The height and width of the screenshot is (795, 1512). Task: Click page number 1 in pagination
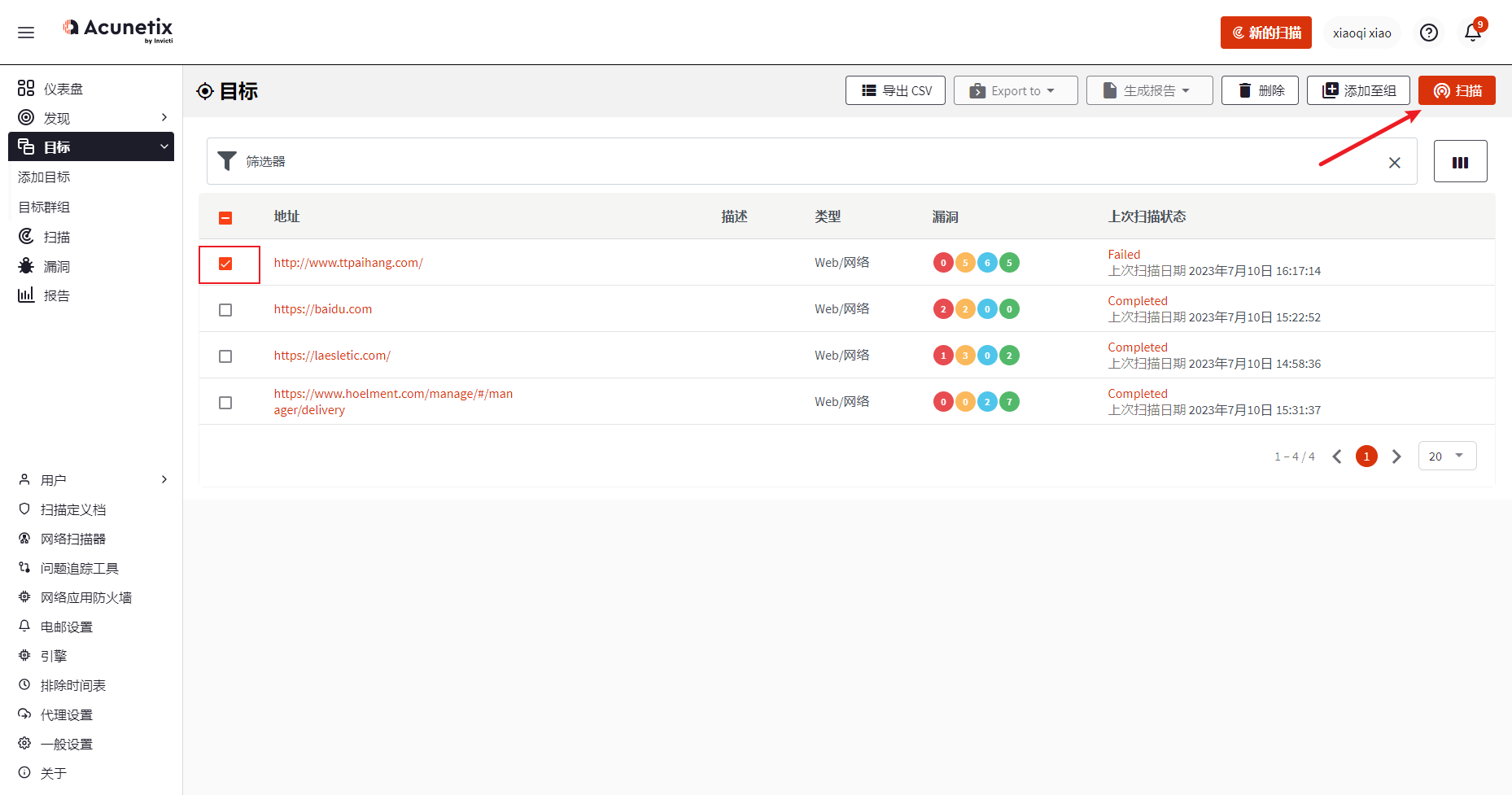[1366, 456]
